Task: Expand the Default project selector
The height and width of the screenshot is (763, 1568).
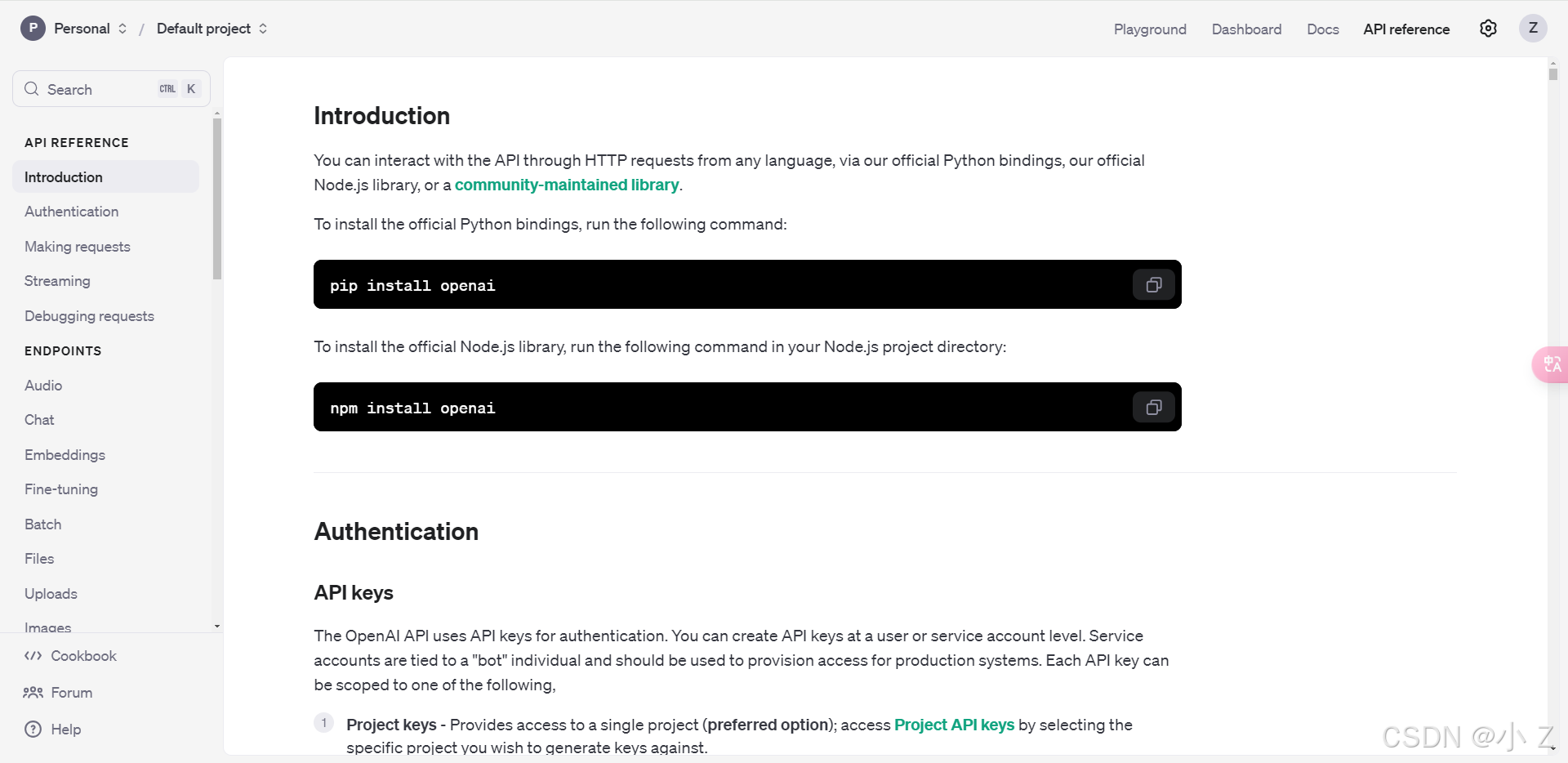Action: click(263, 29)
